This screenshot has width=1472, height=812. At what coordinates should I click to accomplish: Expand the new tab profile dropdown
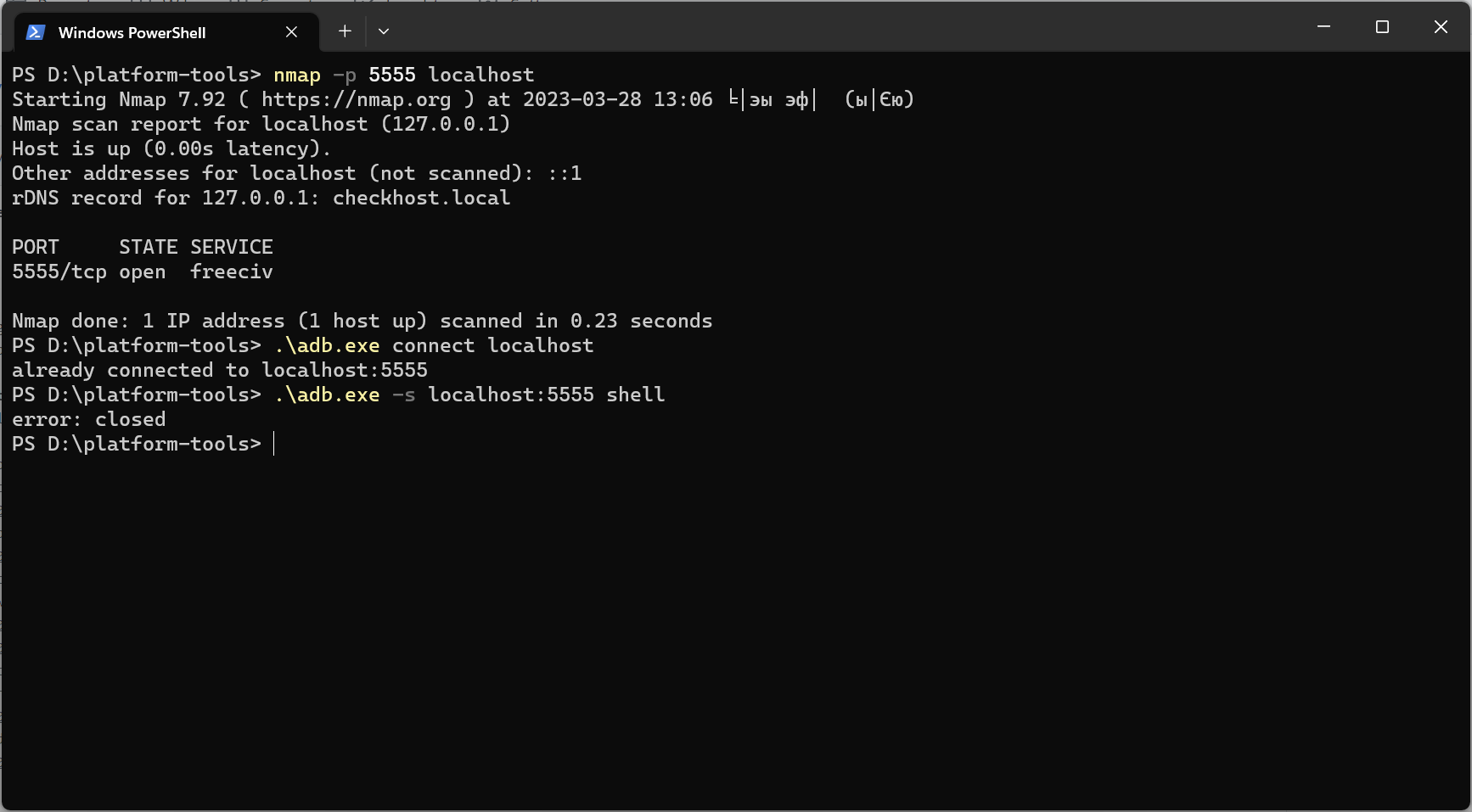(x=384, y=31)
